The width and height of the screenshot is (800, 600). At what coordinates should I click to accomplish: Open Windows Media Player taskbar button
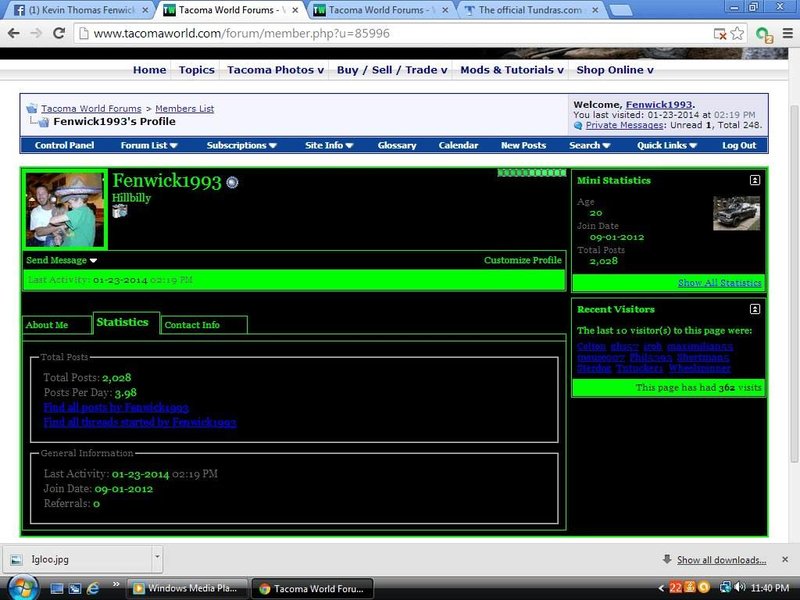187,588
